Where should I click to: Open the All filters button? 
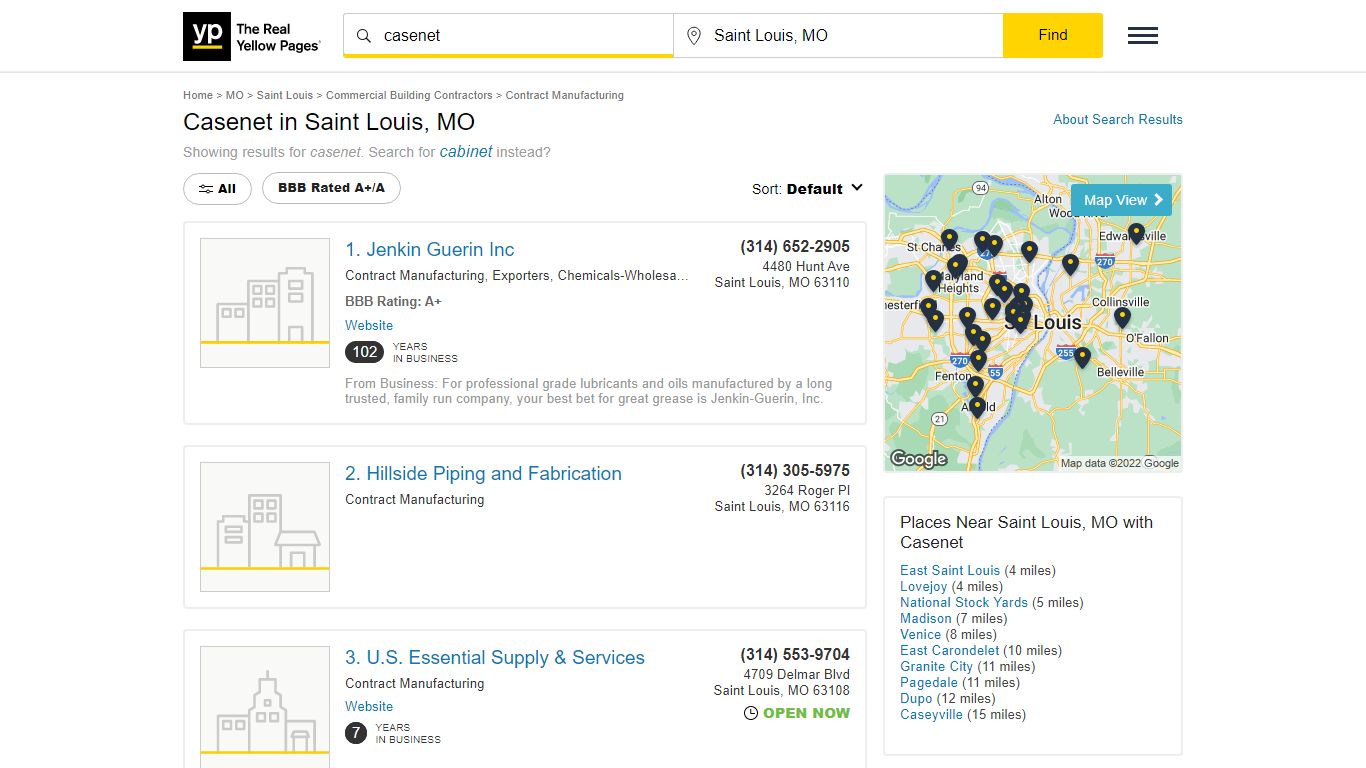217,188
